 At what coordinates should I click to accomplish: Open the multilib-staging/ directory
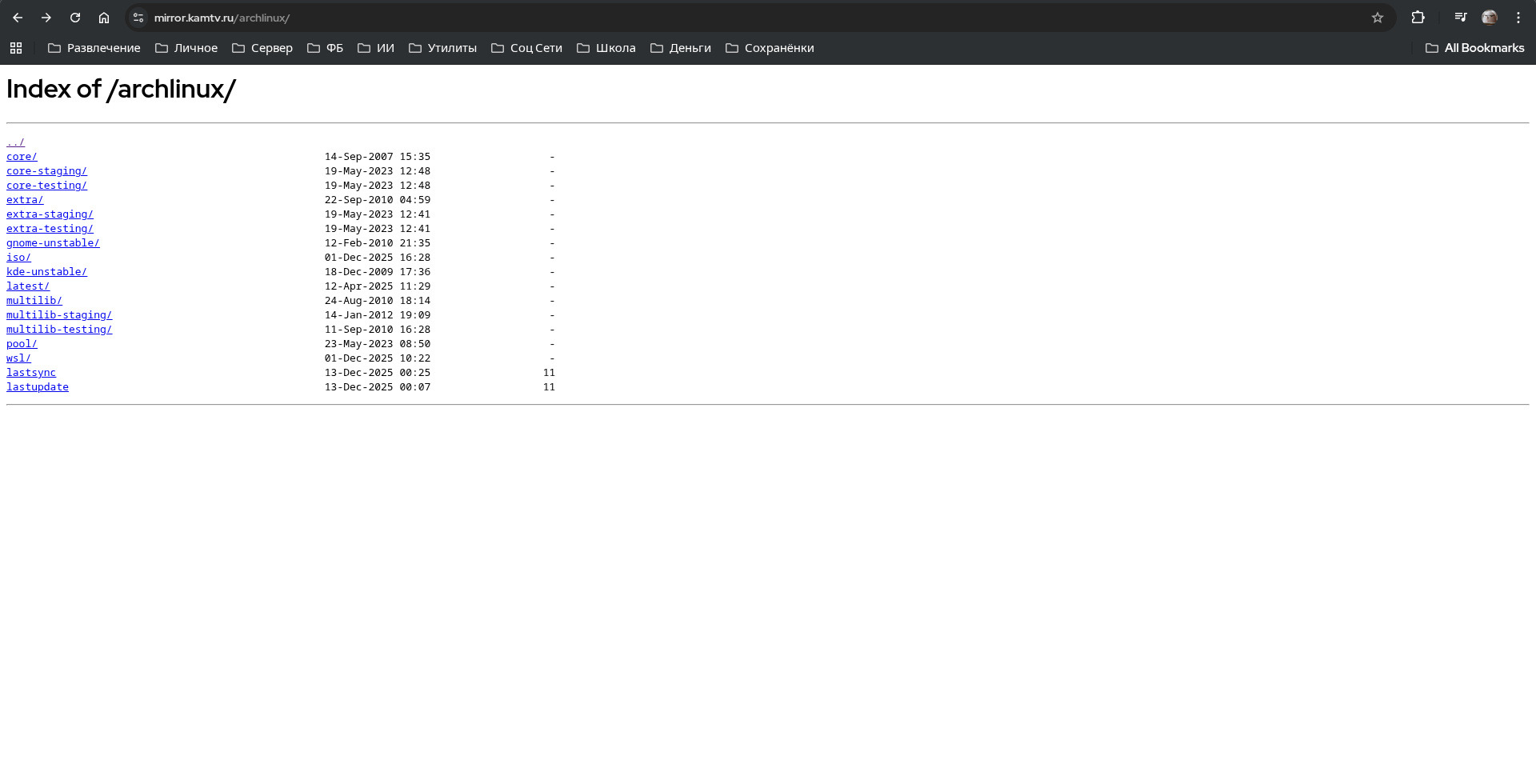point(59,315)
